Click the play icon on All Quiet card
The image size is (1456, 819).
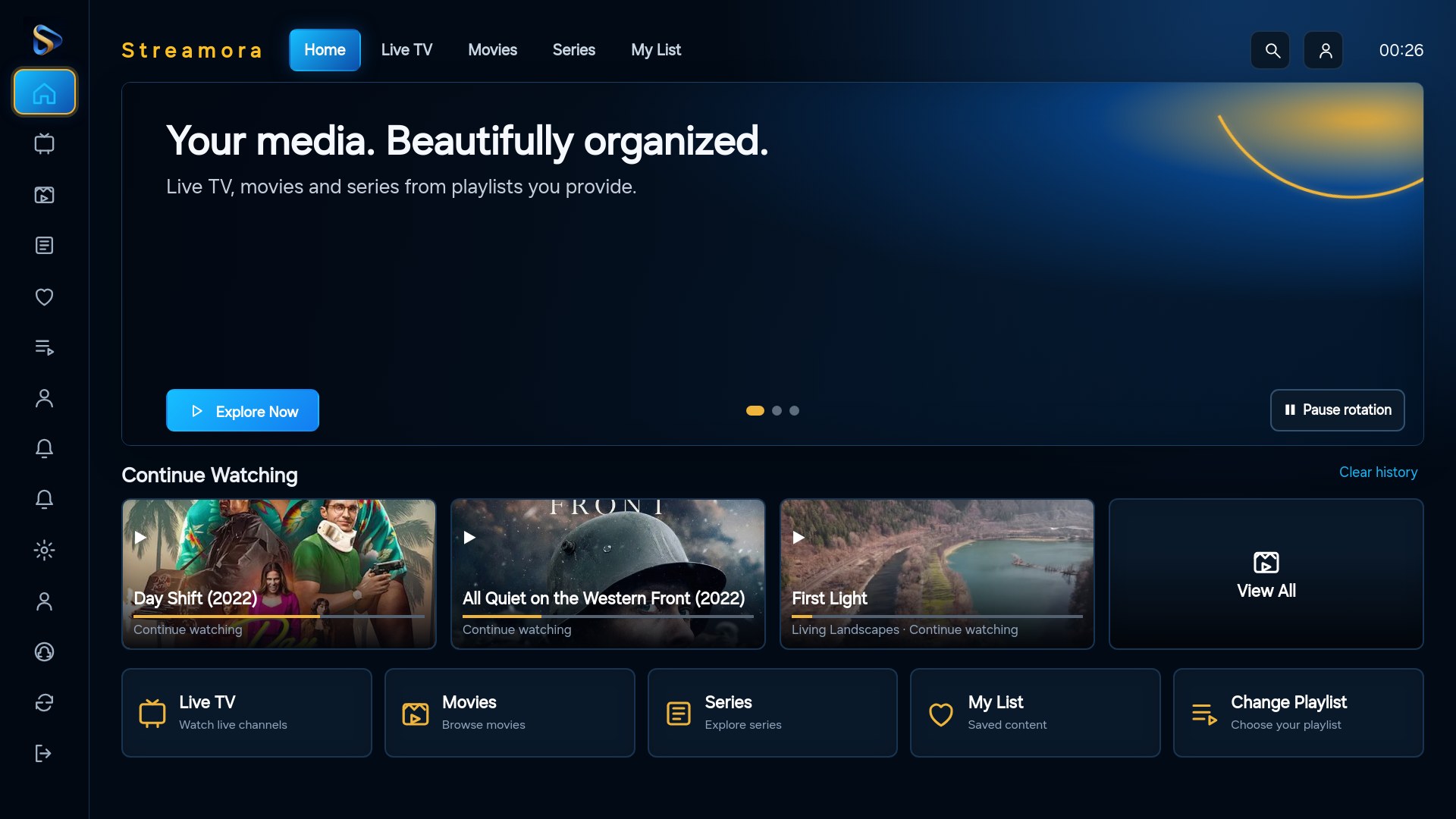pos(469,537)
